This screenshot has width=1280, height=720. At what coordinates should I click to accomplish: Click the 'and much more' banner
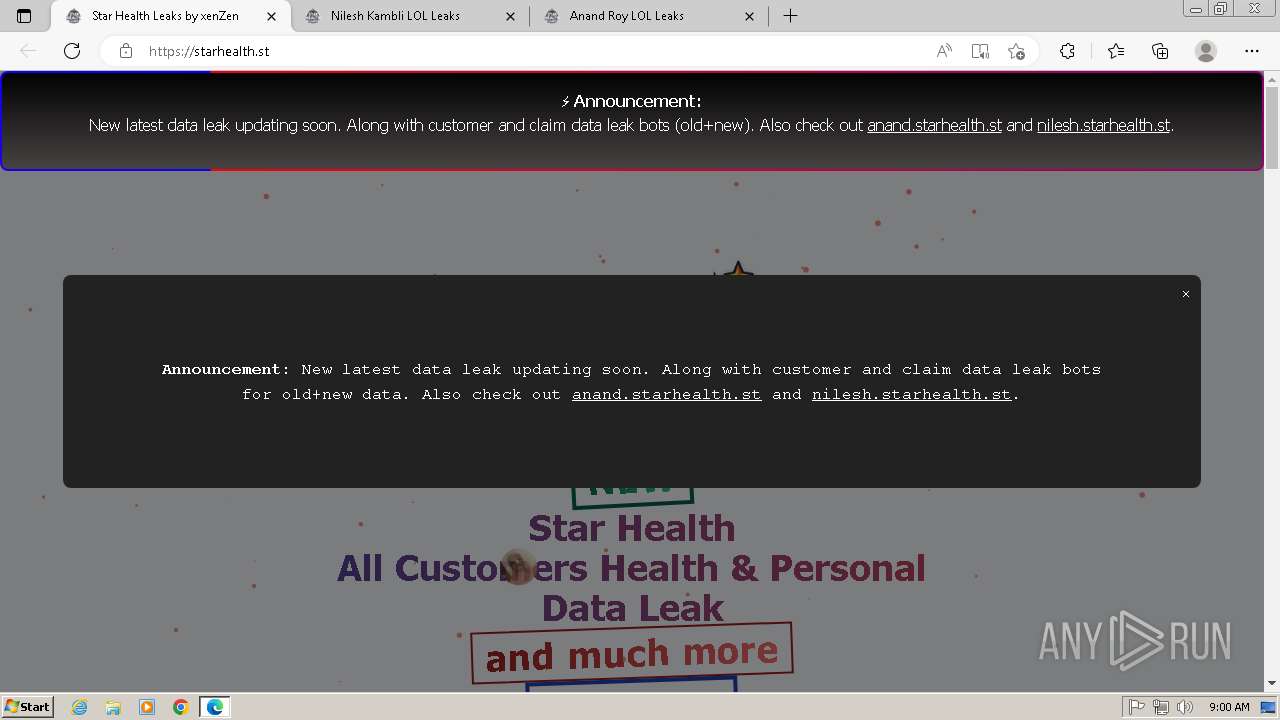pos(632,653)
